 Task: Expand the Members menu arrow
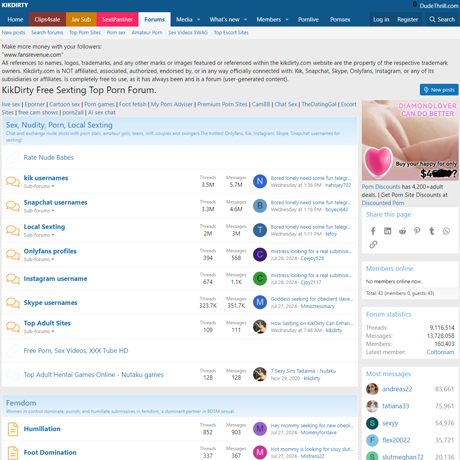[287, 20]
